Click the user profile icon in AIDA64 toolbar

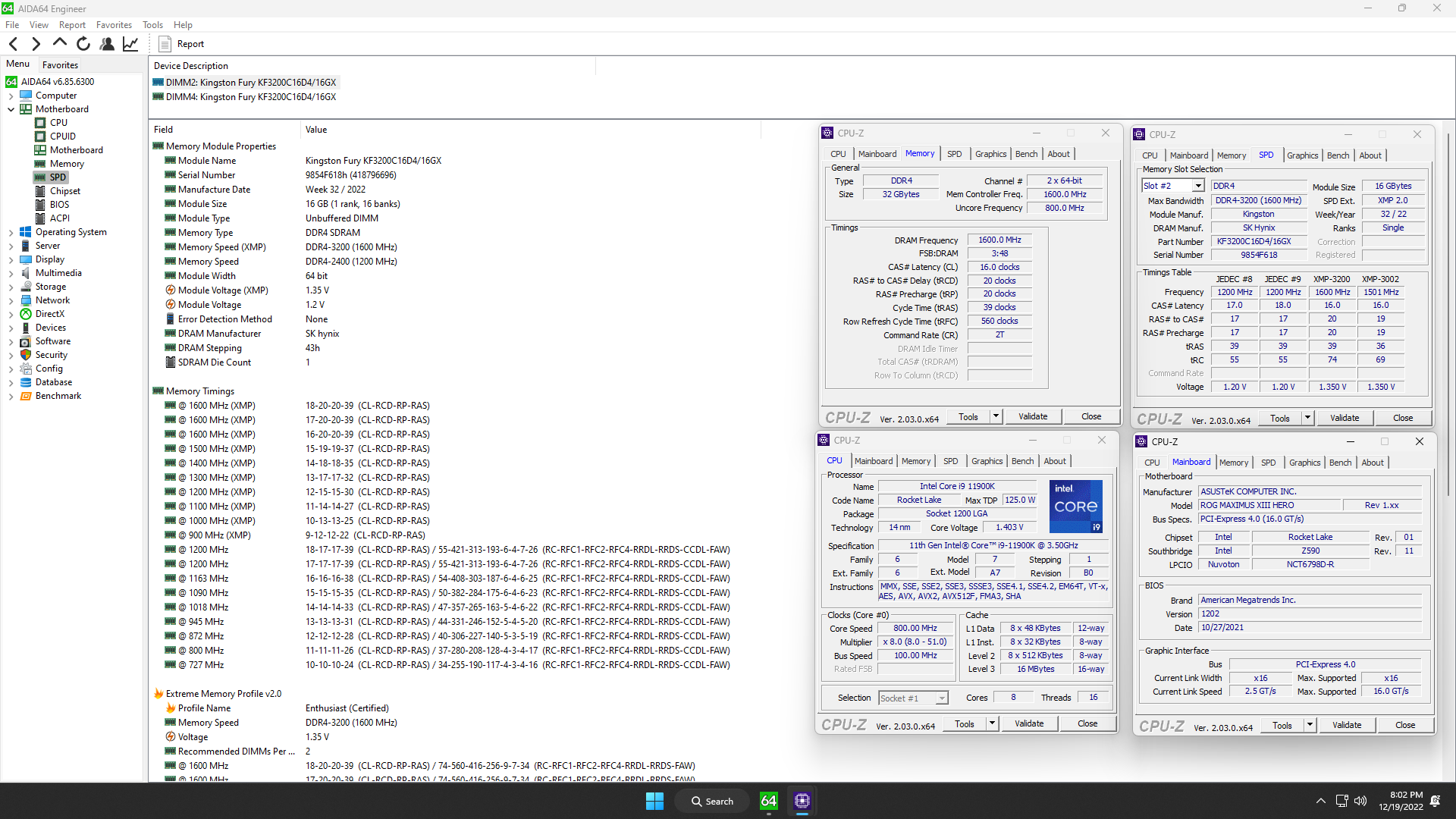coord(107,44)
